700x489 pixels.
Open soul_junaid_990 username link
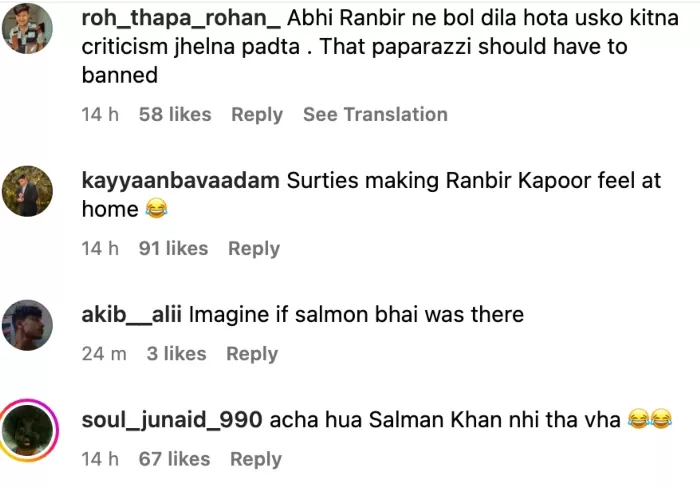click(171, 420)
